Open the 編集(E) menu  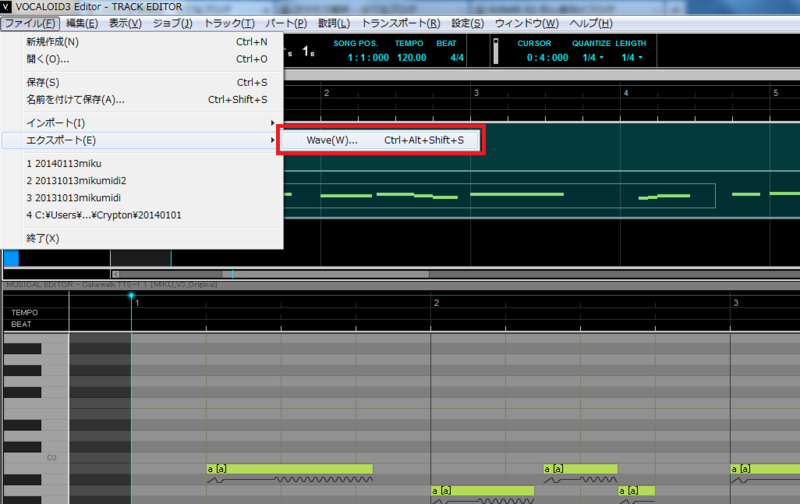point(82,23)
